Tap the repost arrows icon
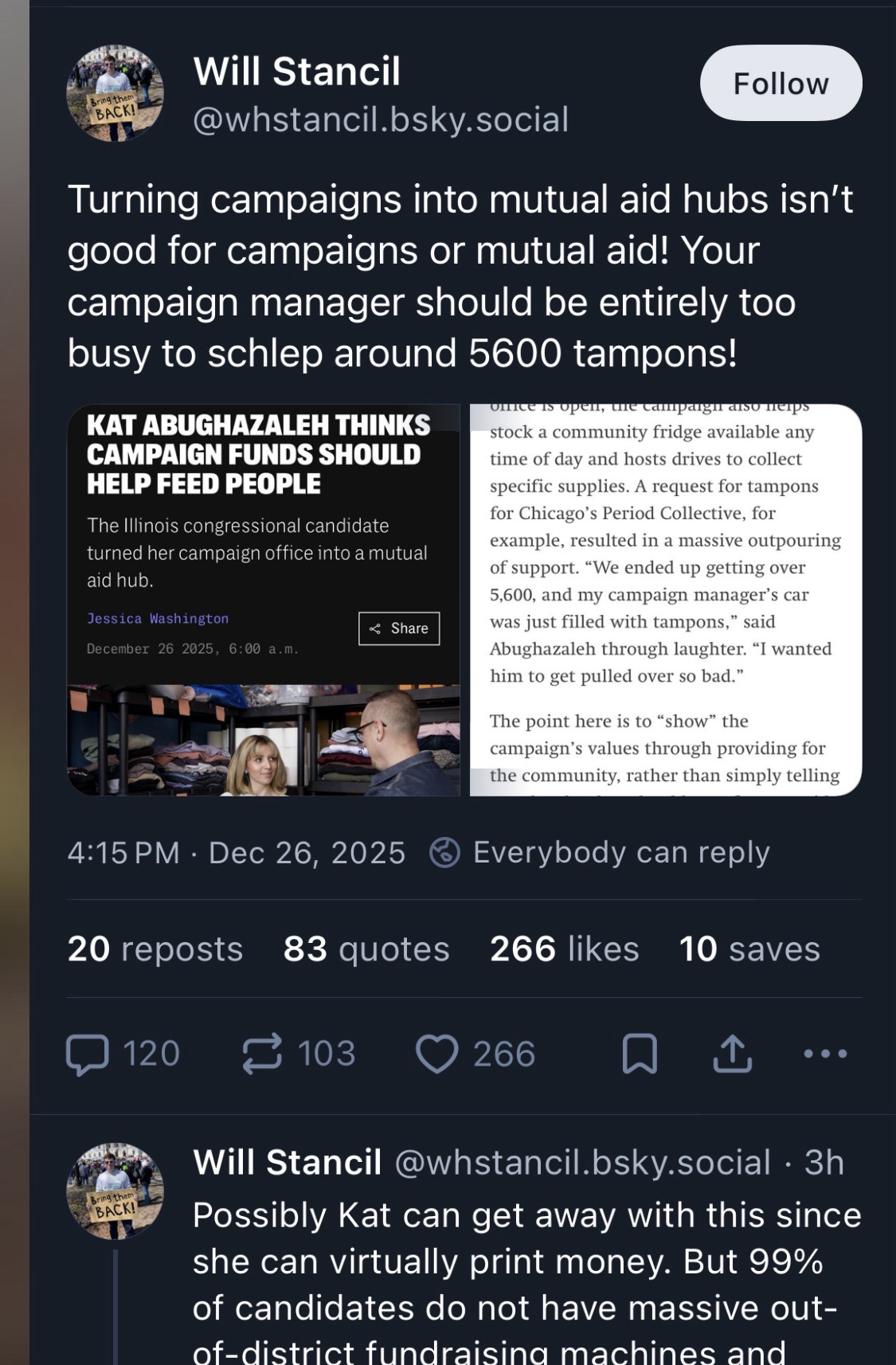This screenshot has height=1365, width=896. (262, 1054)
